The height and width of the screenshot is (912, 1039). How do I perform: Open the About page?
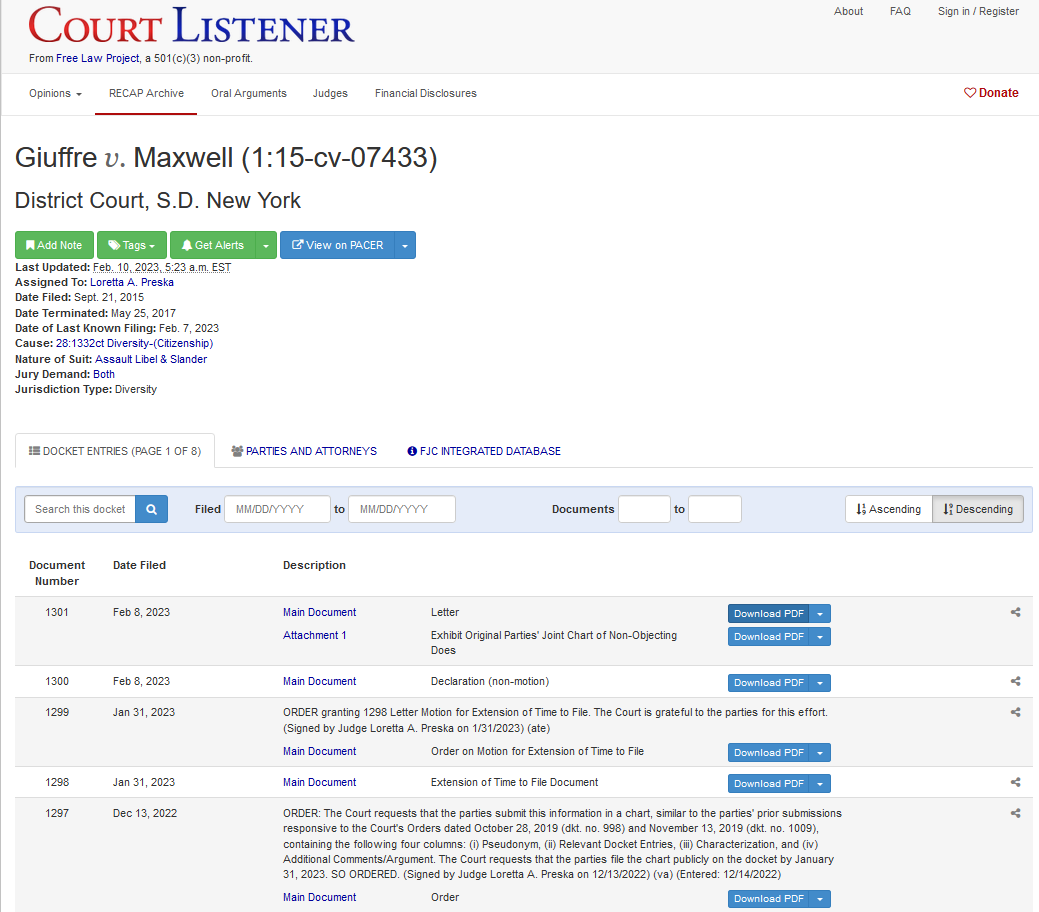click(848, 11)
